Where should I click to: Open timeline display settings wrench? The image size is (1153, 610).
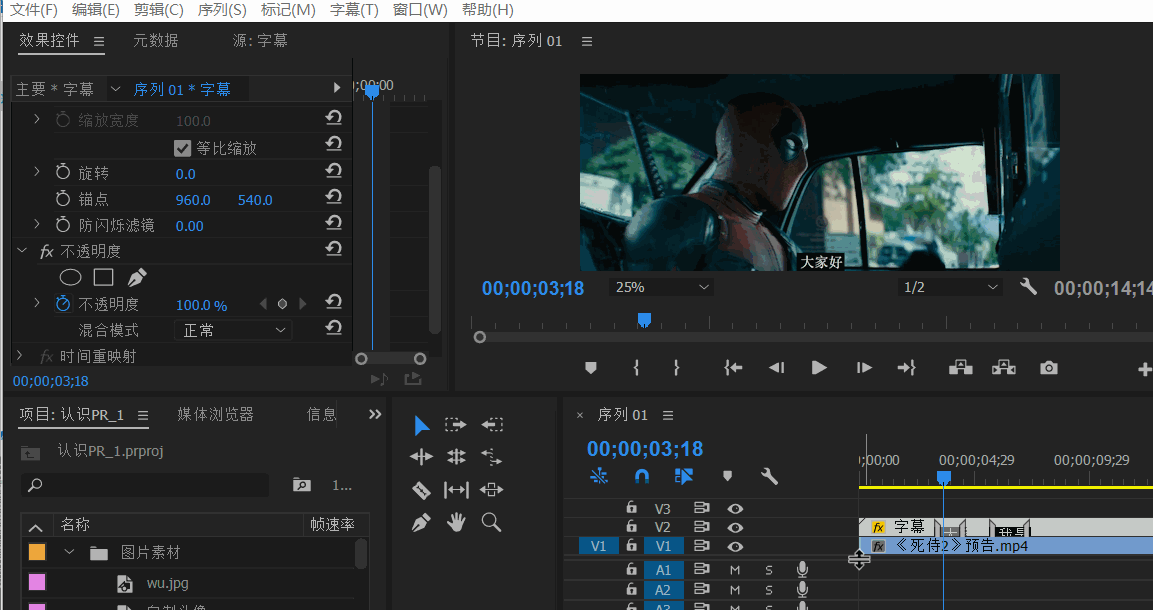769,476
